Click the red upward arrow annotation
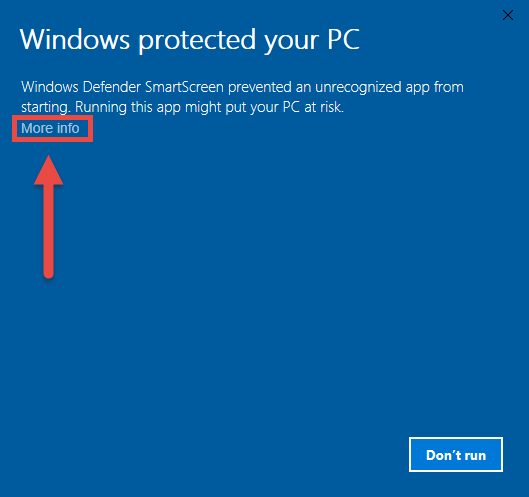Screen dimensions: 529x497 pyautogui.click(x=49, y=217)
